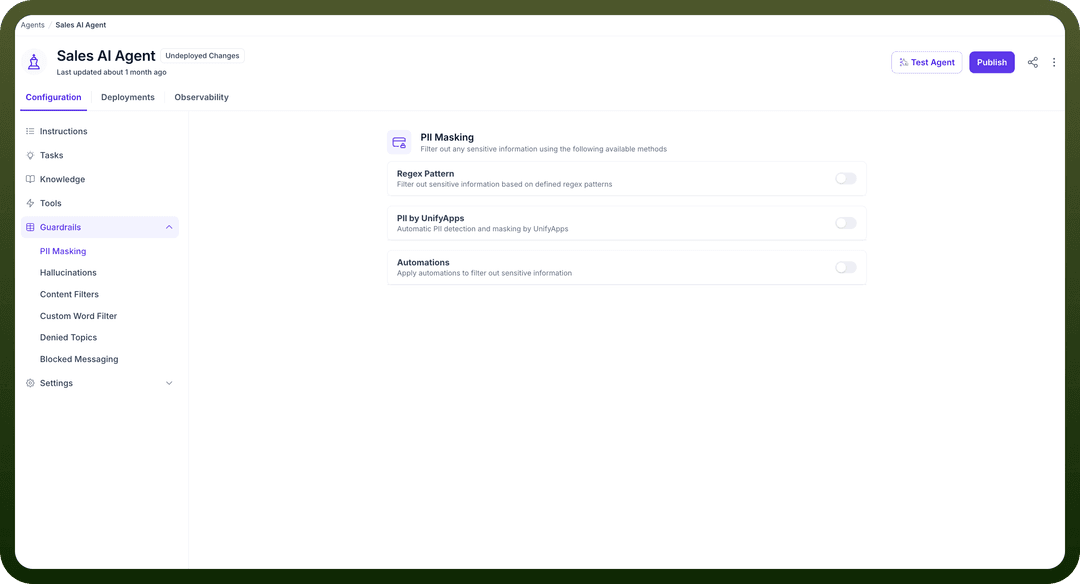Click 'Apply automations to filter out sensitive information' text
This screenshot has height=584, width=1080.
click(x=484, y=273)
